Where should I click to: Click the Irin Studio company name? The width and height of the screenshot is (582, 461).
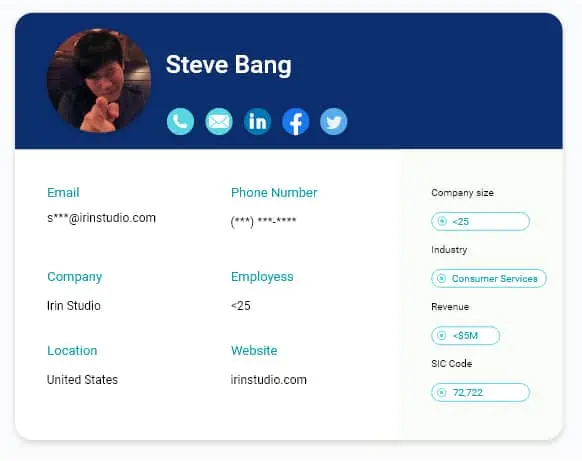[73, 305]
